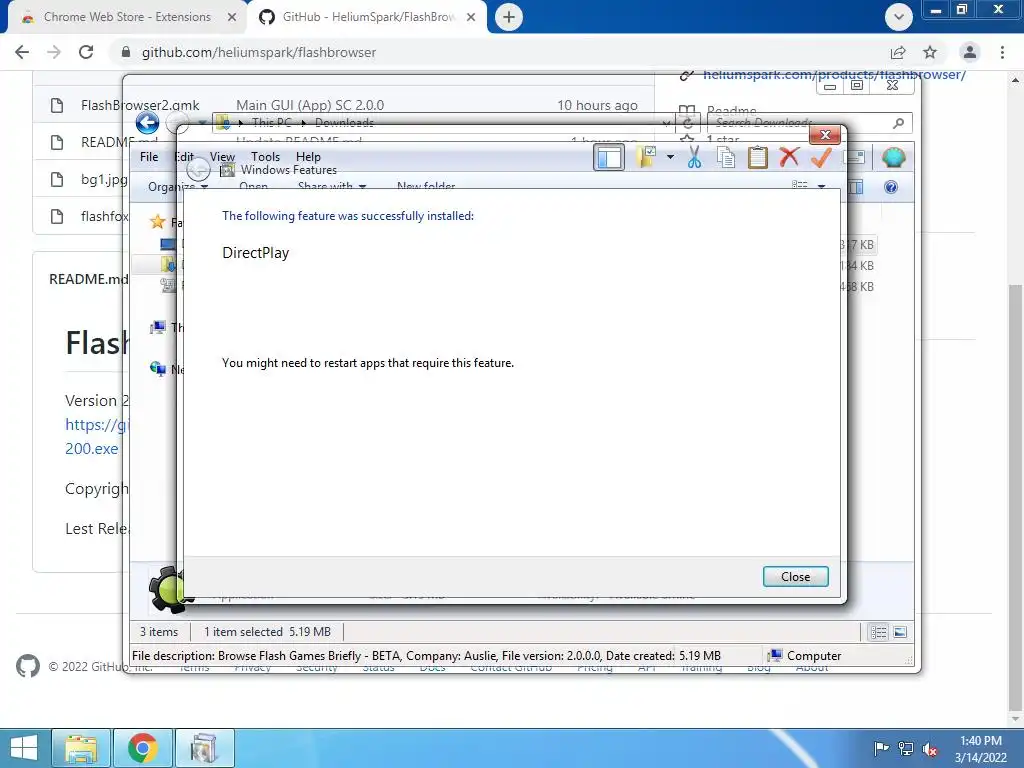Click the Share this page icon in Chrome
Viewport: 1024px width, 768px height.
pos(898,52)
